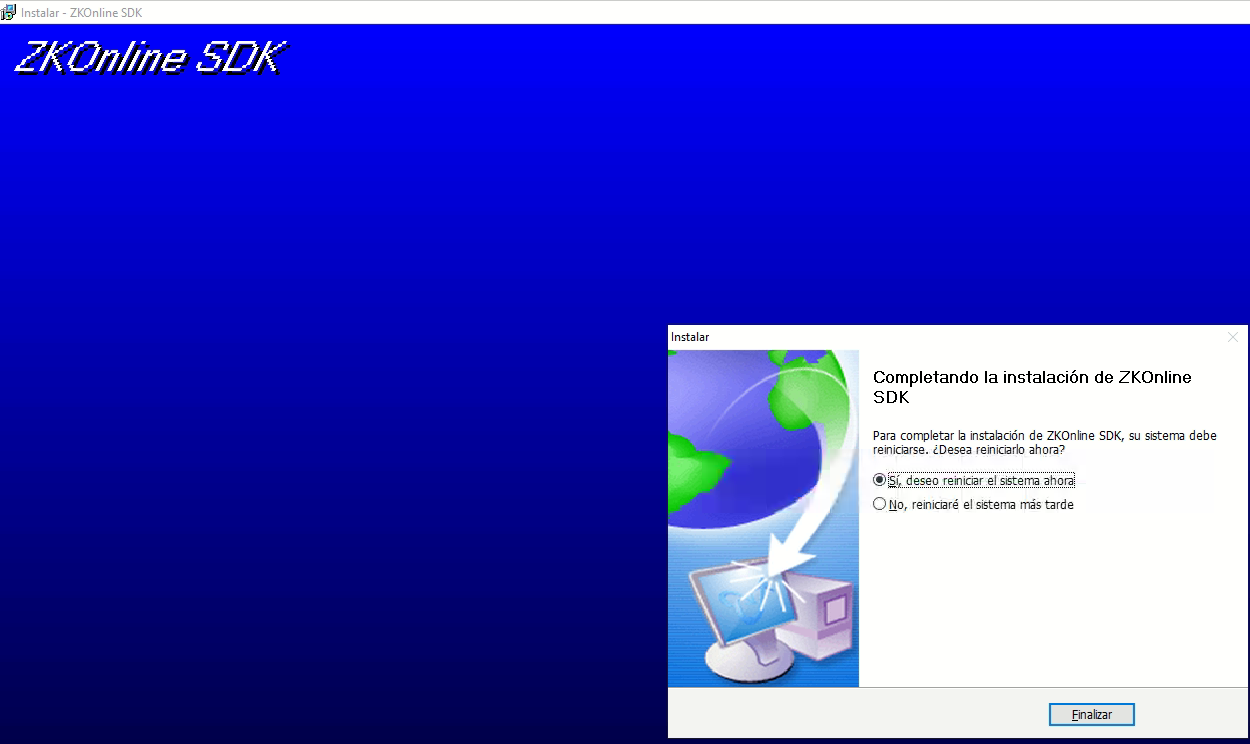This screenshot has height=744, width=1250.
Task: Click the label text "deseo reiniciar el sistema ahora"
Action: point(988,480)
